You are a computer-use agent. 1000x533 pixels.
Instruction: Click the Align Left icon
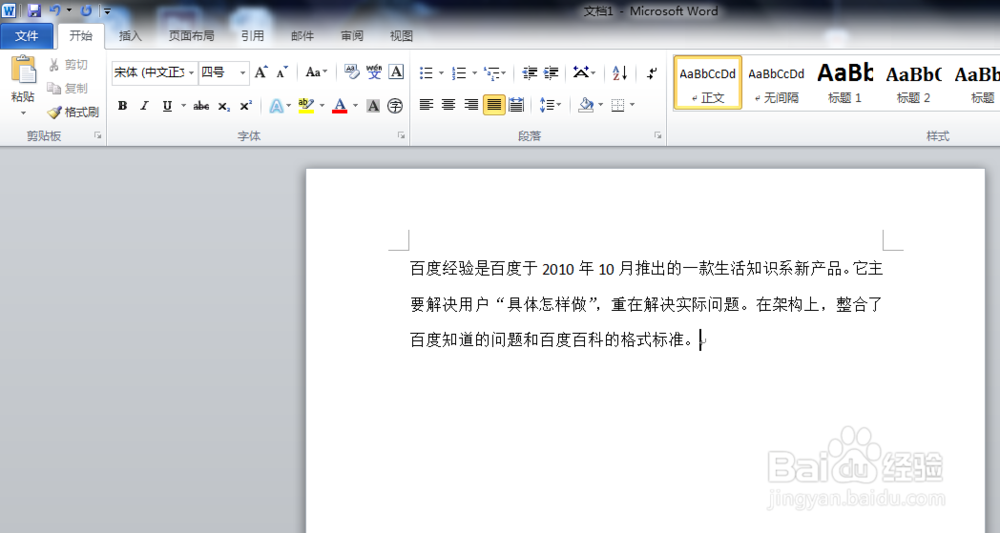(426, 105)
